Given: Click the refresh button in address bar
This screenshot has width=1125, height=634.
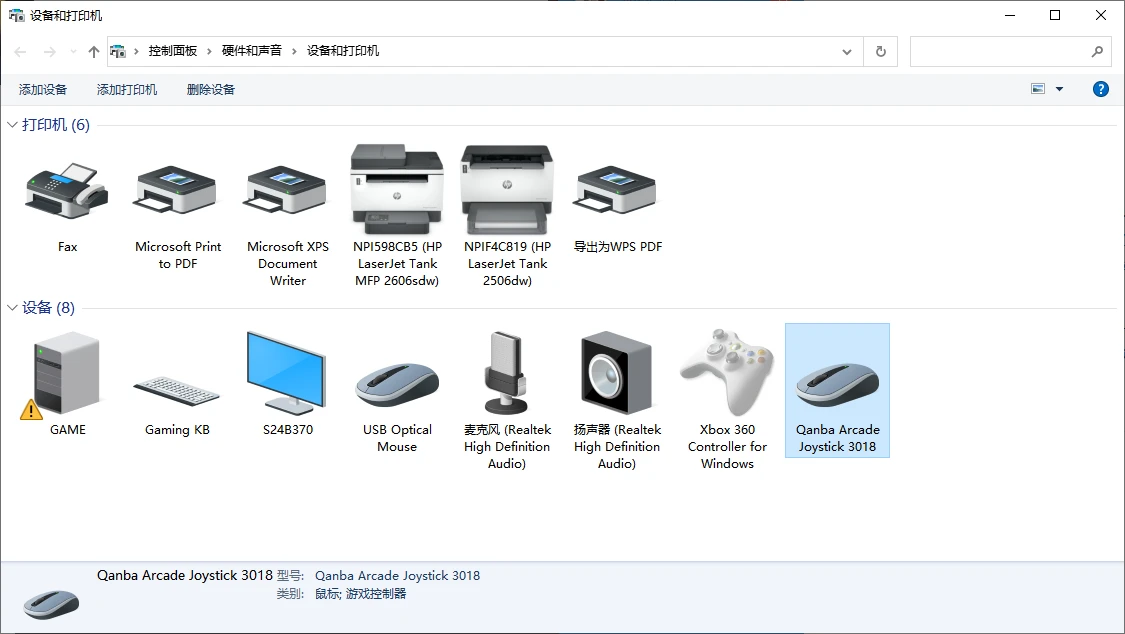Looking at the screenshot, I should [x=880, y=52].
